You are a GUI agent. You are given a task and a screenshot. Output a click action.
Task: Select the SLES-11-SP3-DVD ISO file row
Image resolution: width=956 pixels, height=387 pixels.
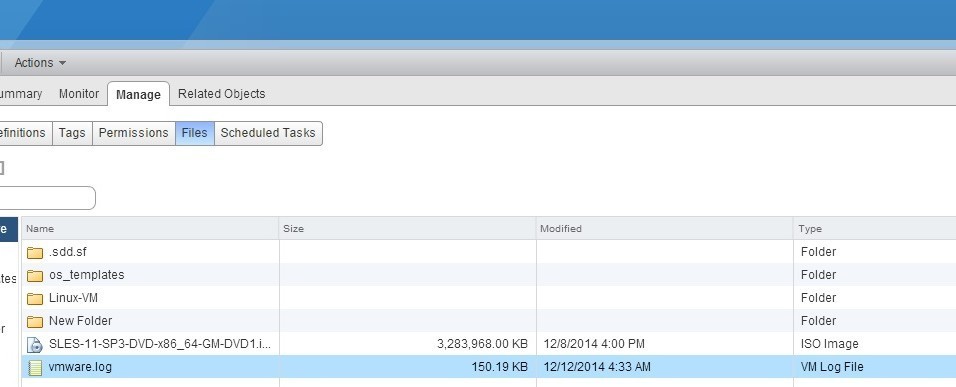point(489,344)
